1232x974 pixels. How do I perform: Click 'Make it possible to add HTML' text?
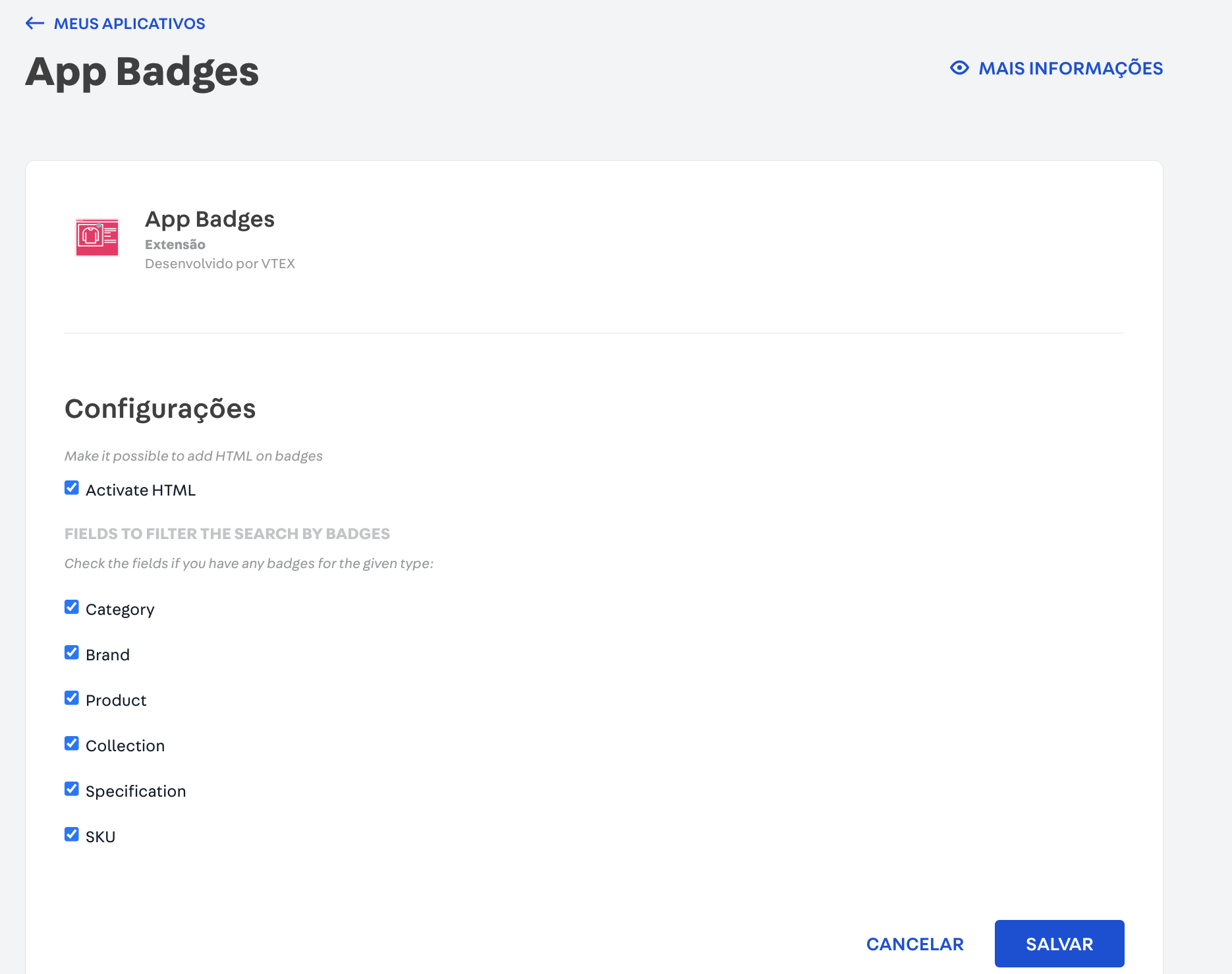194,456
